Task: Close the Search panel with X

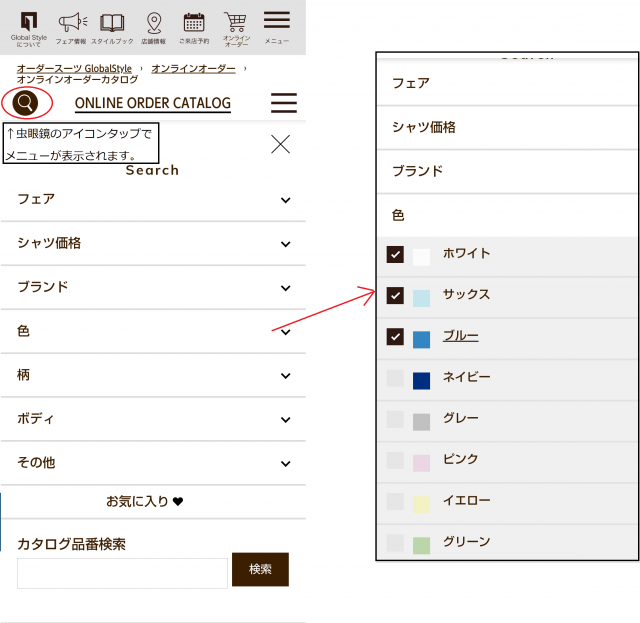Action: 281,144
